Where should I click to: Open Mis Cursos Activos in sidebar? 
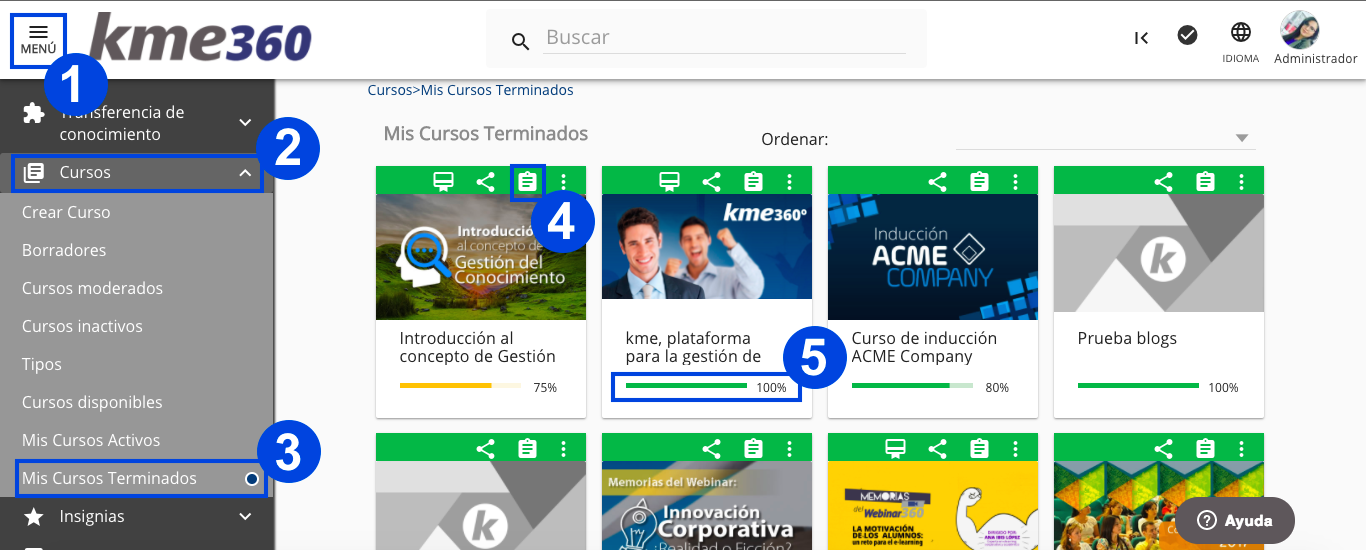pos(91,440)
